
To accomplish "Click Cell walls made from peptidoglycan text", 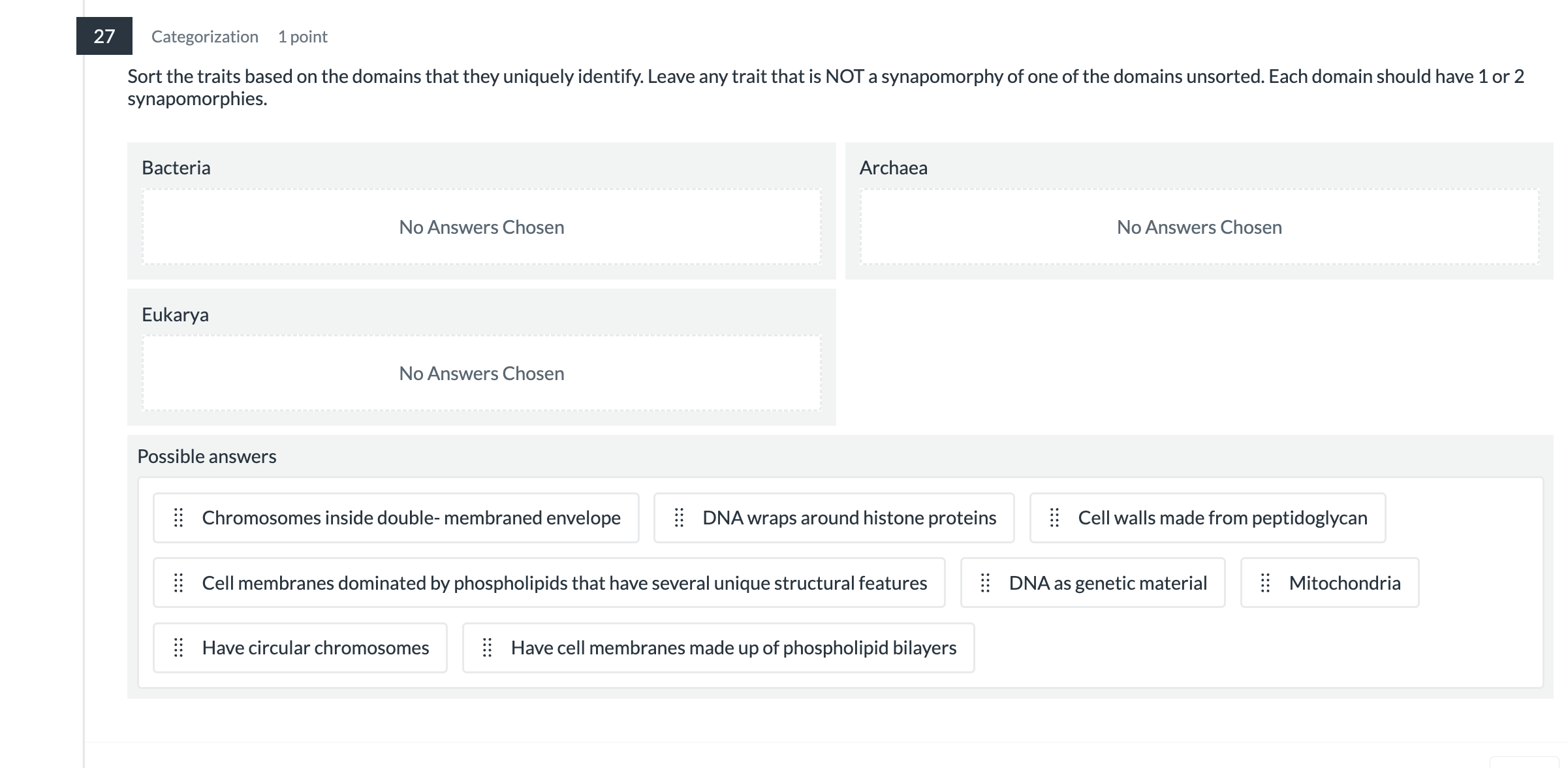I will (1222, 518).
